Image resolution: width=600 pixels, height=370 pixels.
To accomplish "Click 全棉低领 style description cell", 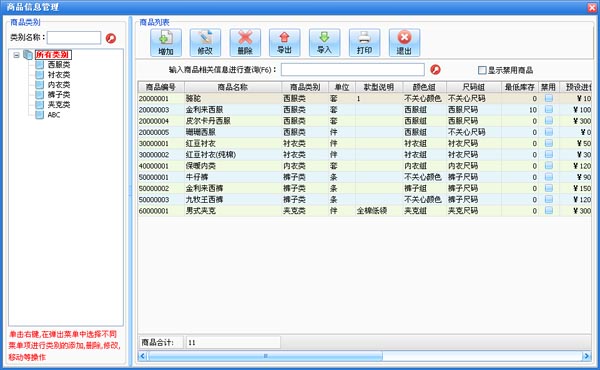I will tap(379, 210).
